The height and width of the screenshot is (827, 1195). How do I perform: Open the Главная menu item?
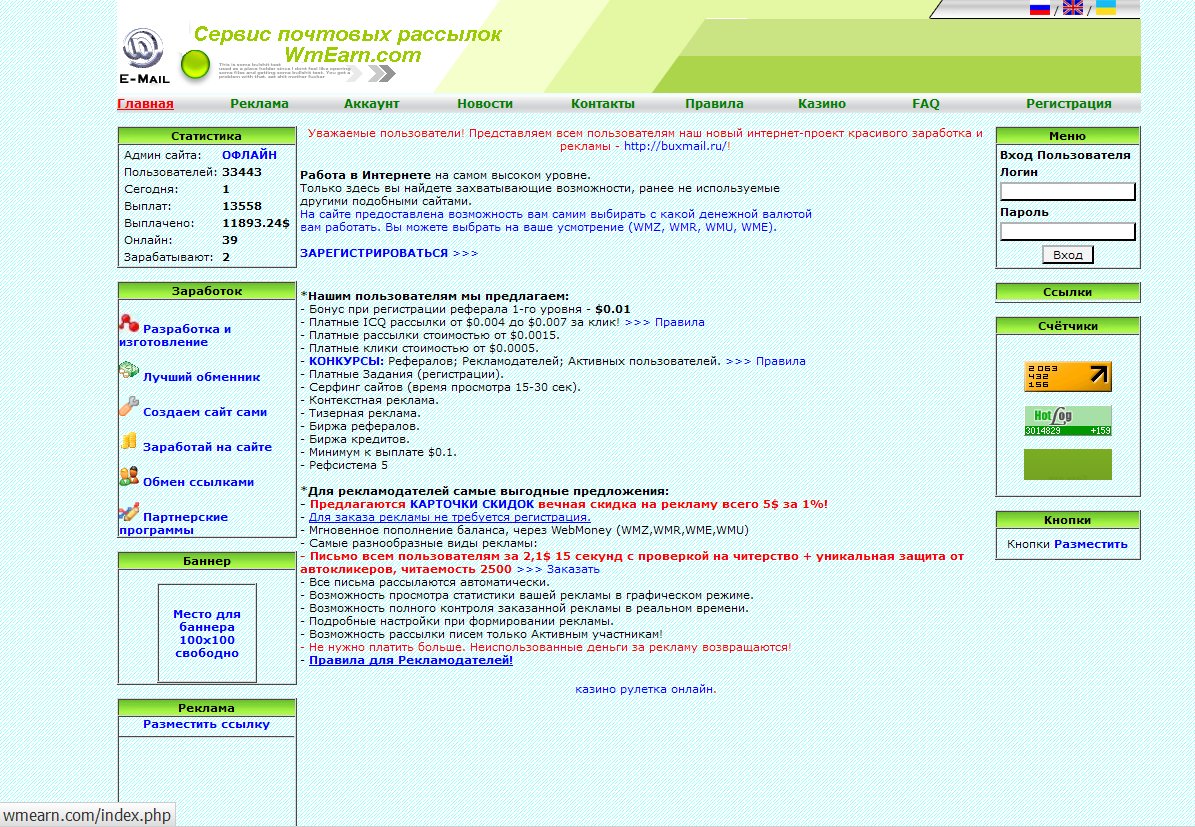point(146,104)
